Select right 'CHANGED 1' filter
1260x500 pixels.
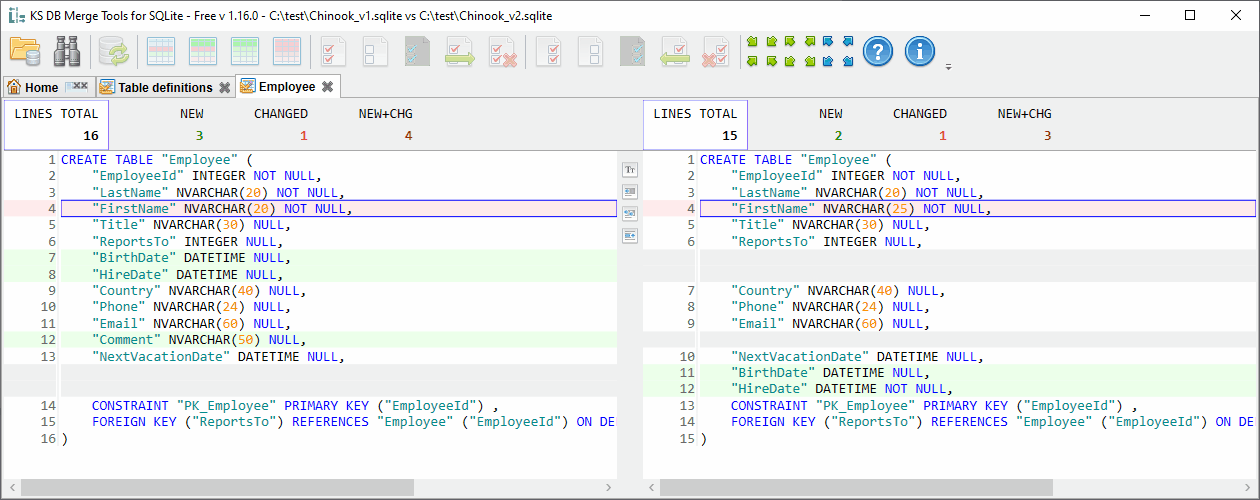click(x=920, y=124)
